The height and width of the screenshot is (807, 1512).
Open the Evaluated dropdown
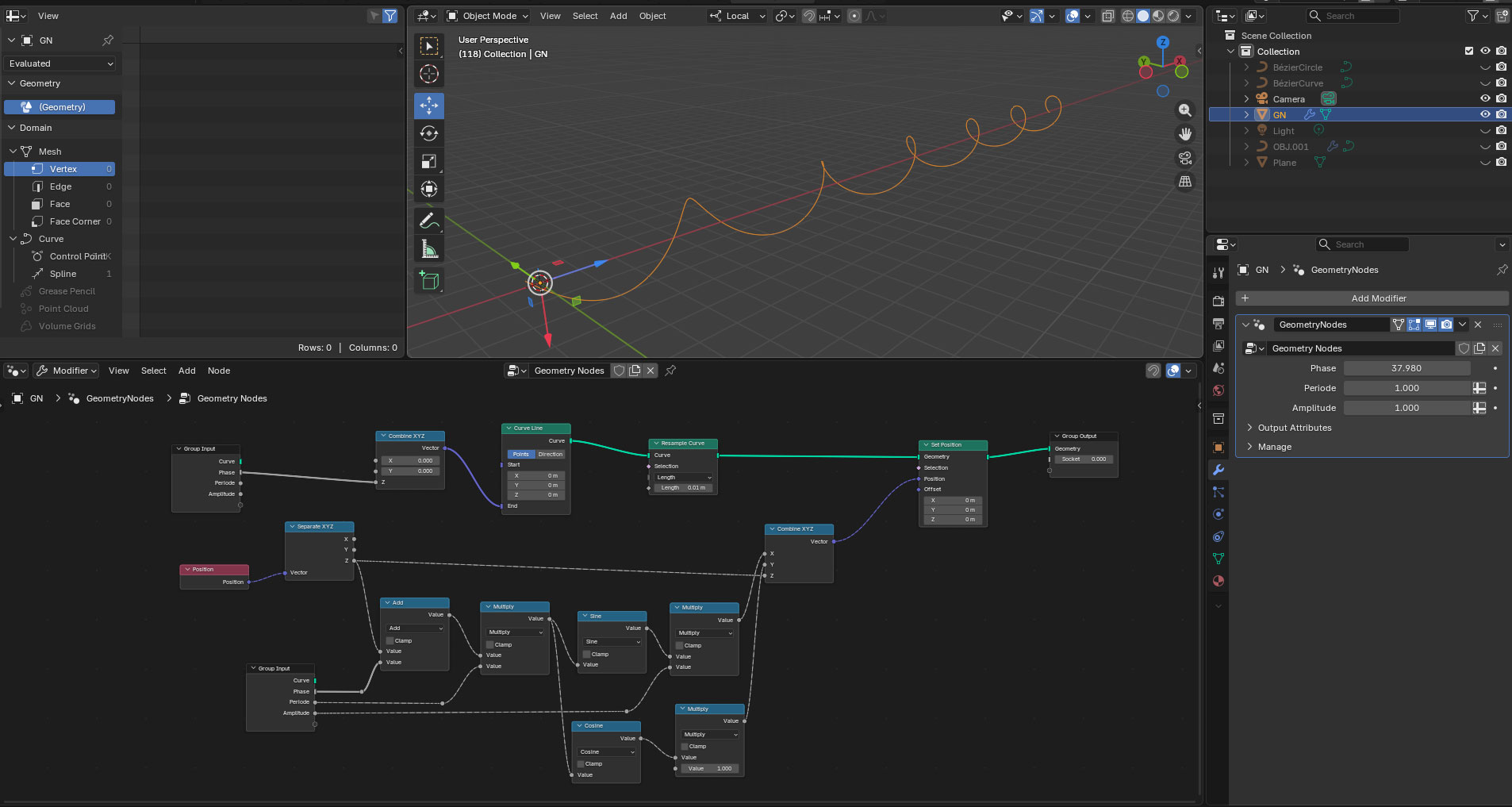[61, 63]
